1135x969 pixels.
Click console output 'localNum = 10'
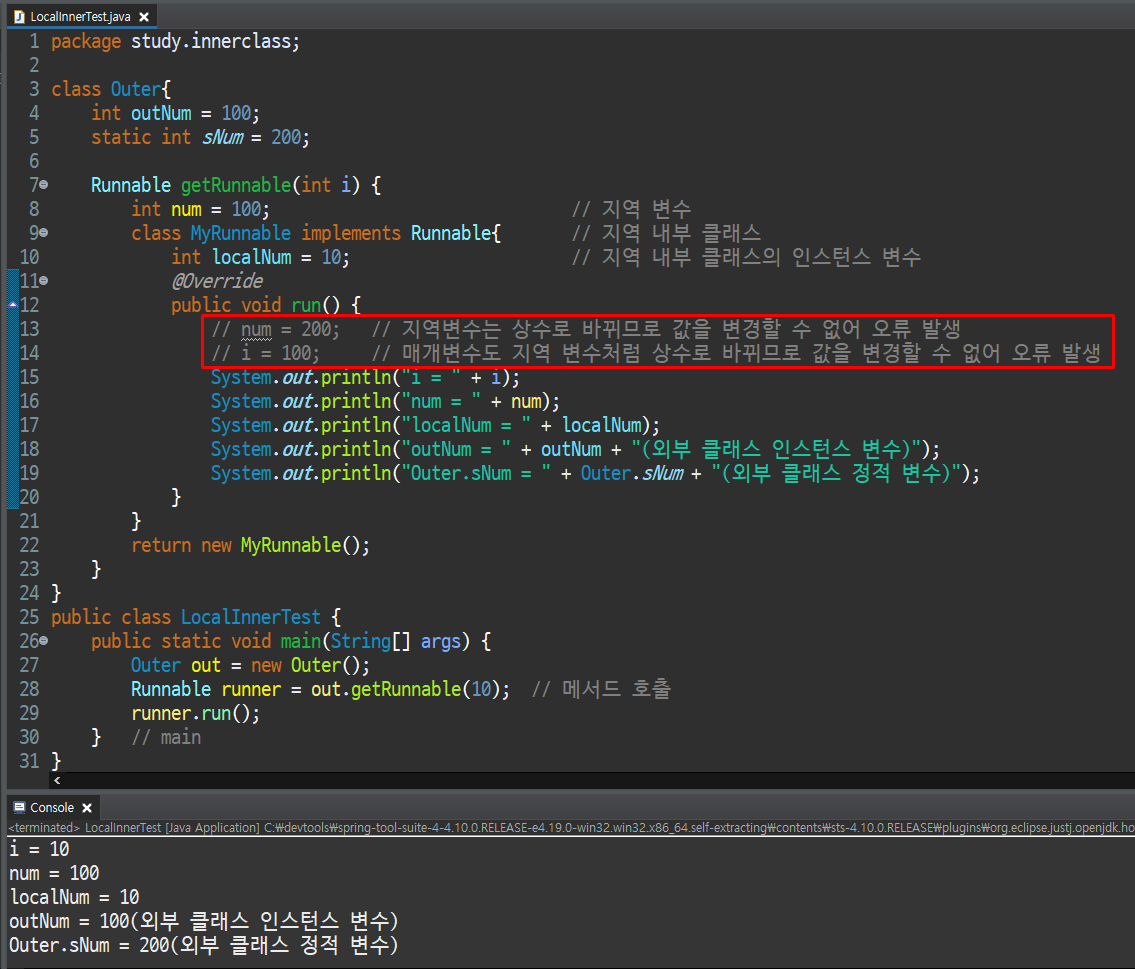coord(75,897)
